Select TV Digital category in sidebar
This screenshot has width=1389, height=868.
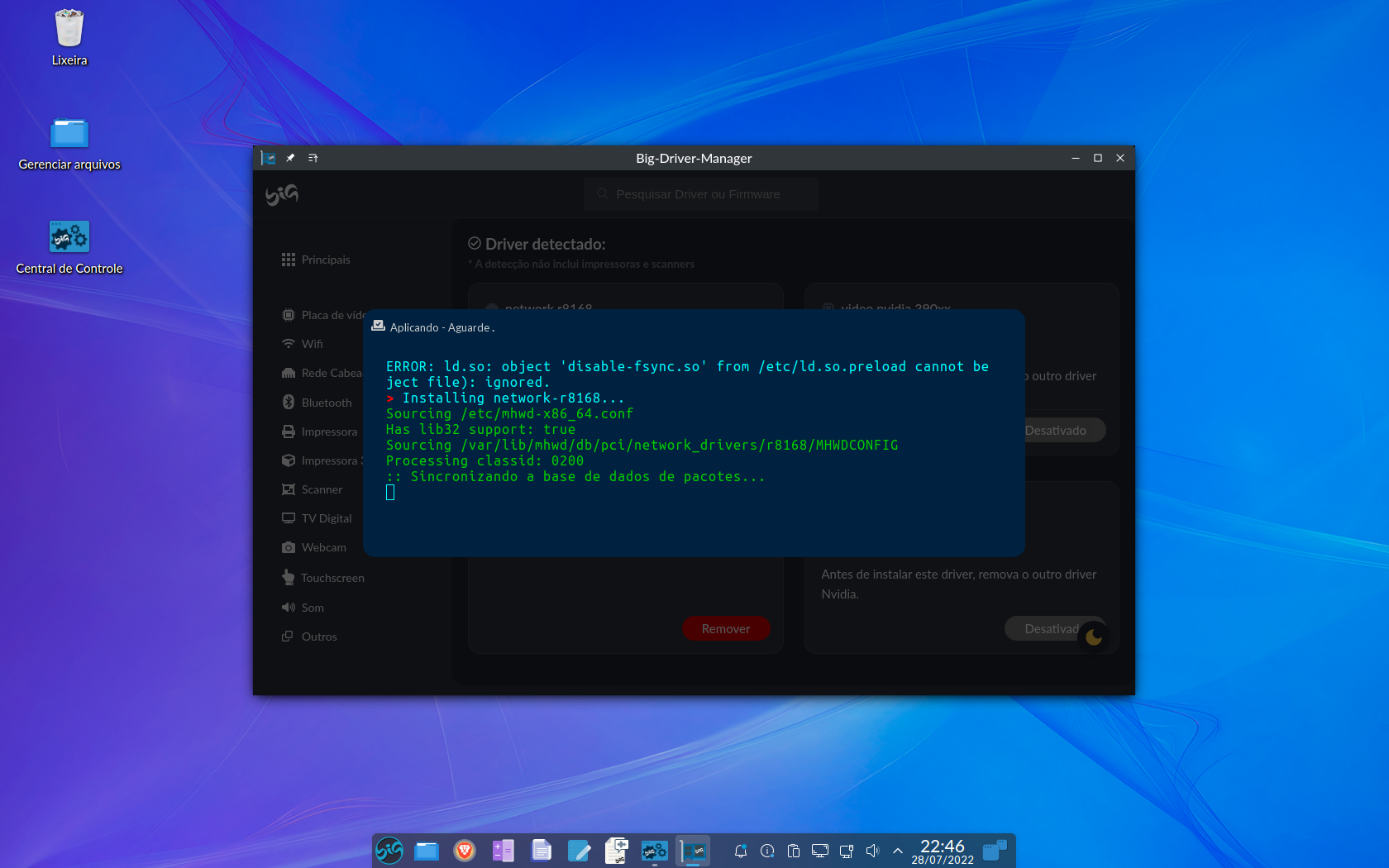tap(317, 518)
